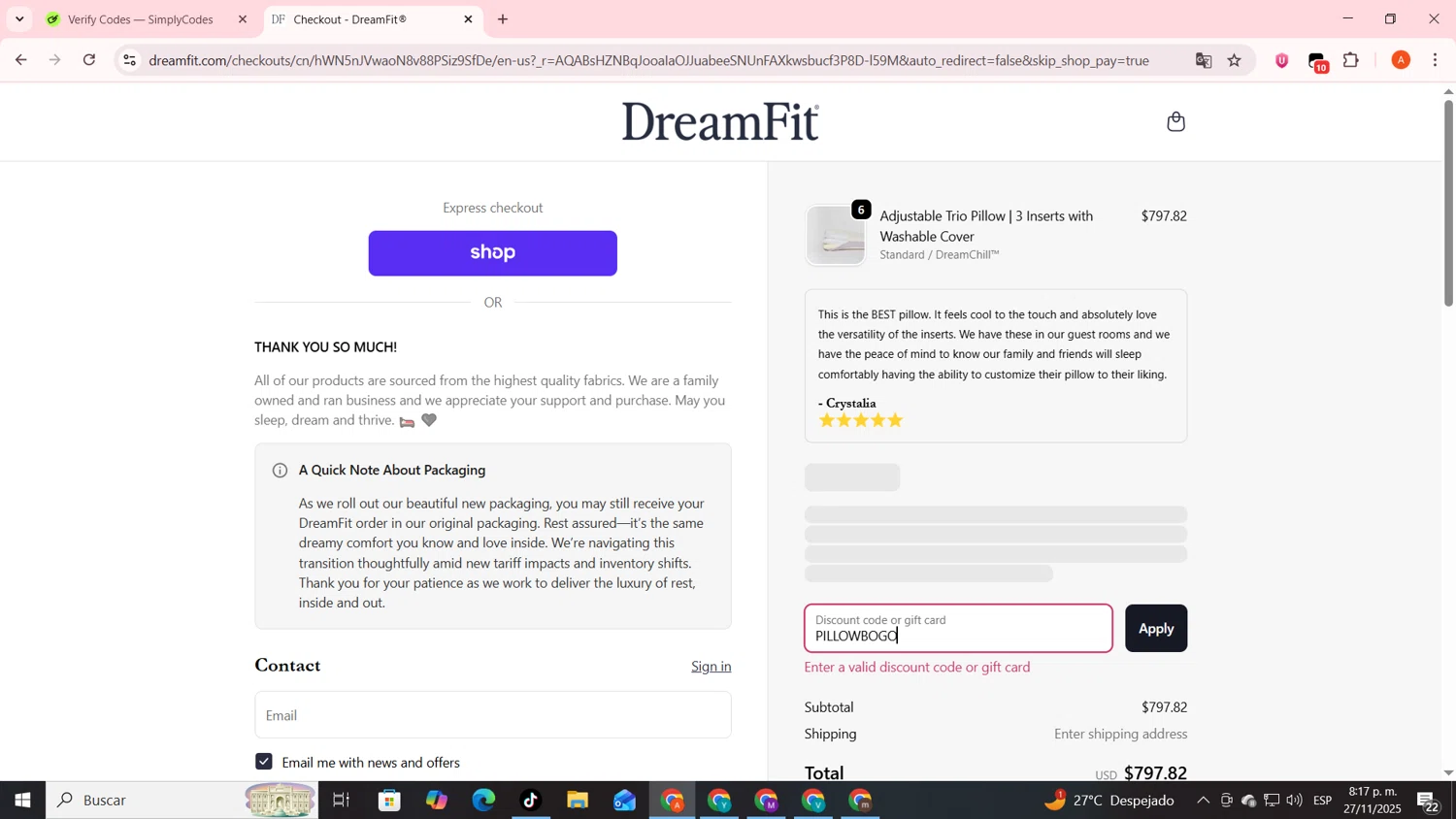Image resolution: width=1456 pixels, height=819 pixels.
Task: Open the Windows Start menu
Action: [x=22, y=801]
